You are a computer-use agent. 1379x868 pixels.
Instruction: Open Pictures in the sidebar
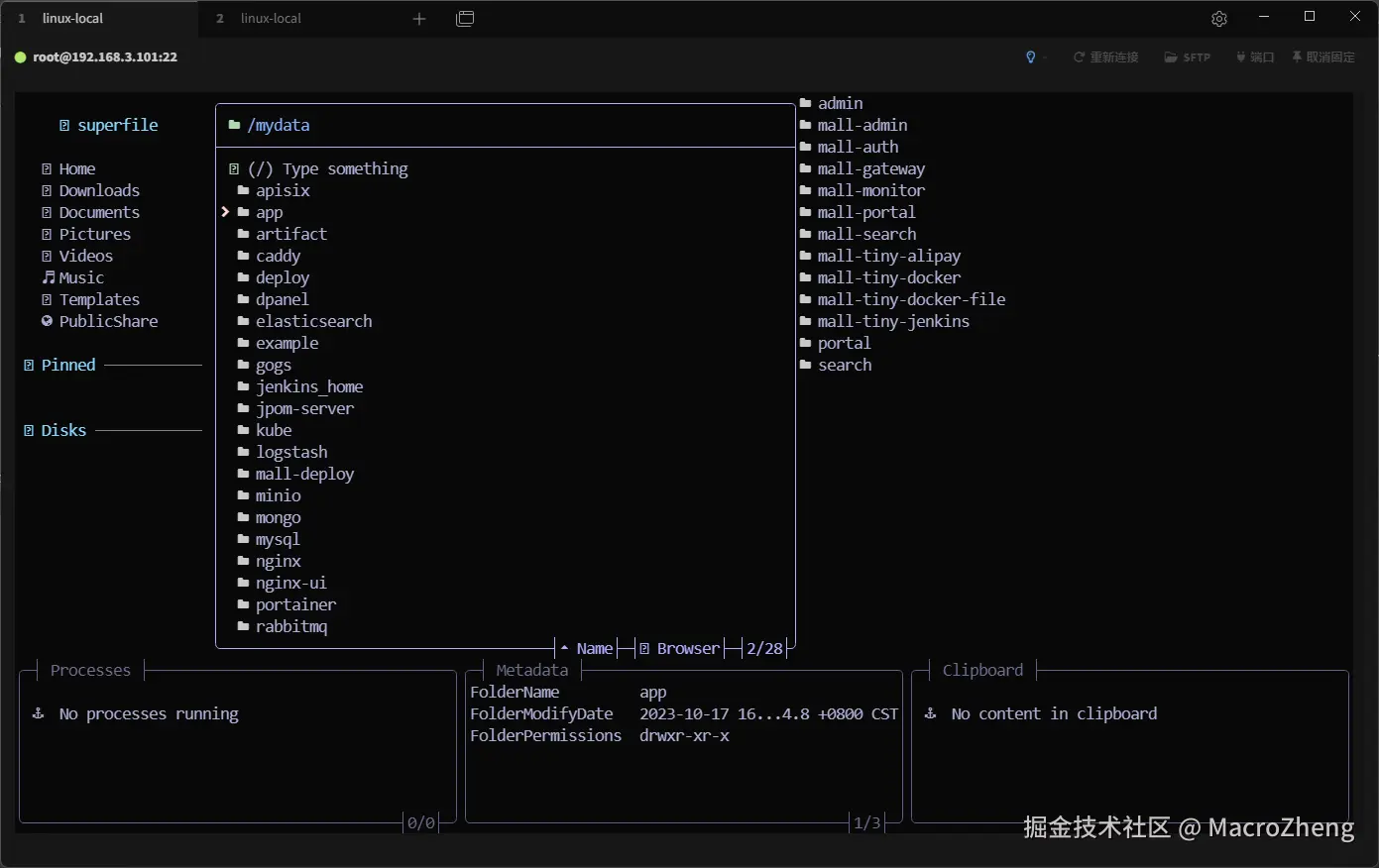click(x=95, y=235)
